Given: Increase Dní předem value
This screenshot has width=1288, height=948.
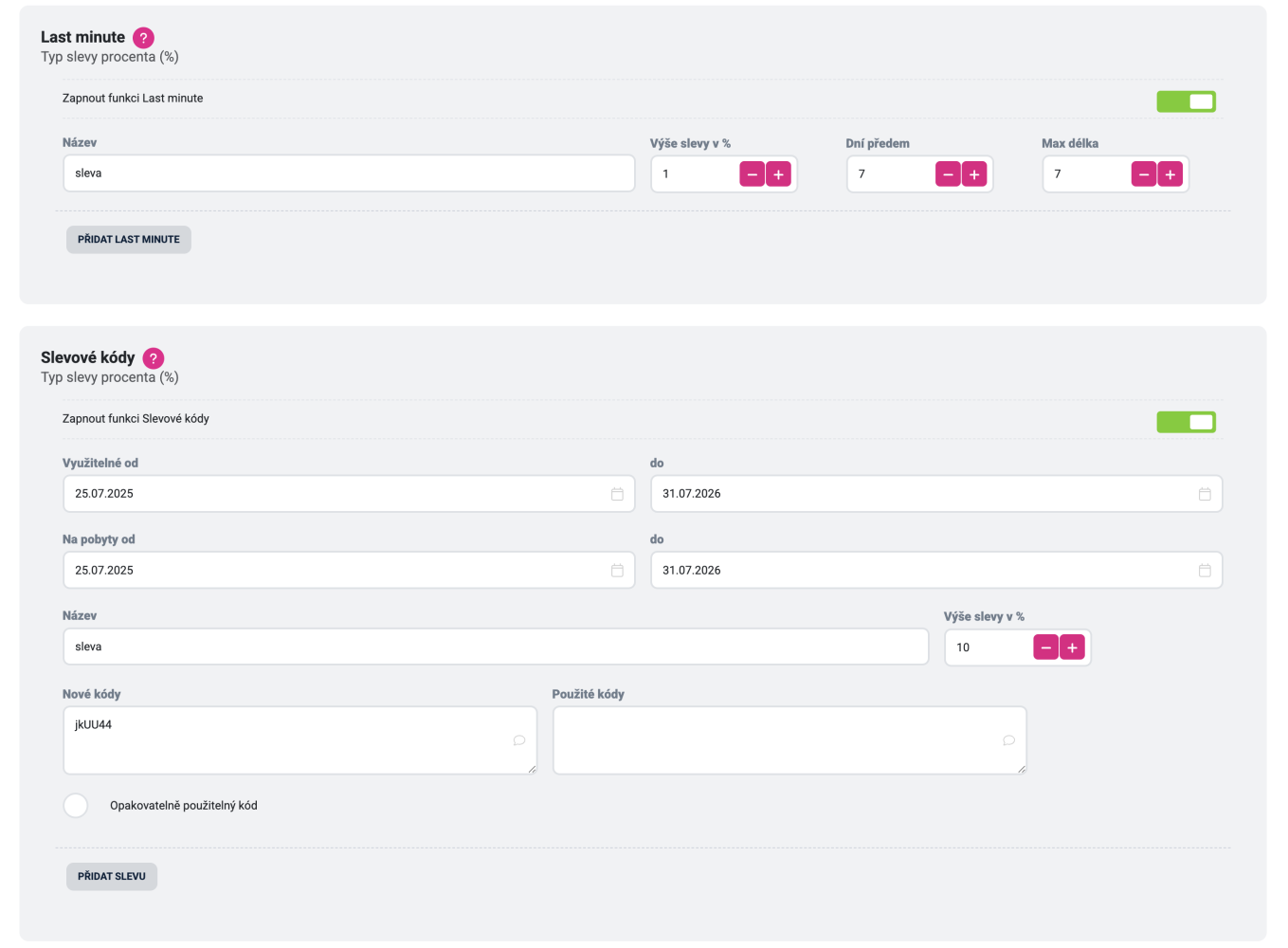Looking at the screenshot, I should click(x=974, y=174).
